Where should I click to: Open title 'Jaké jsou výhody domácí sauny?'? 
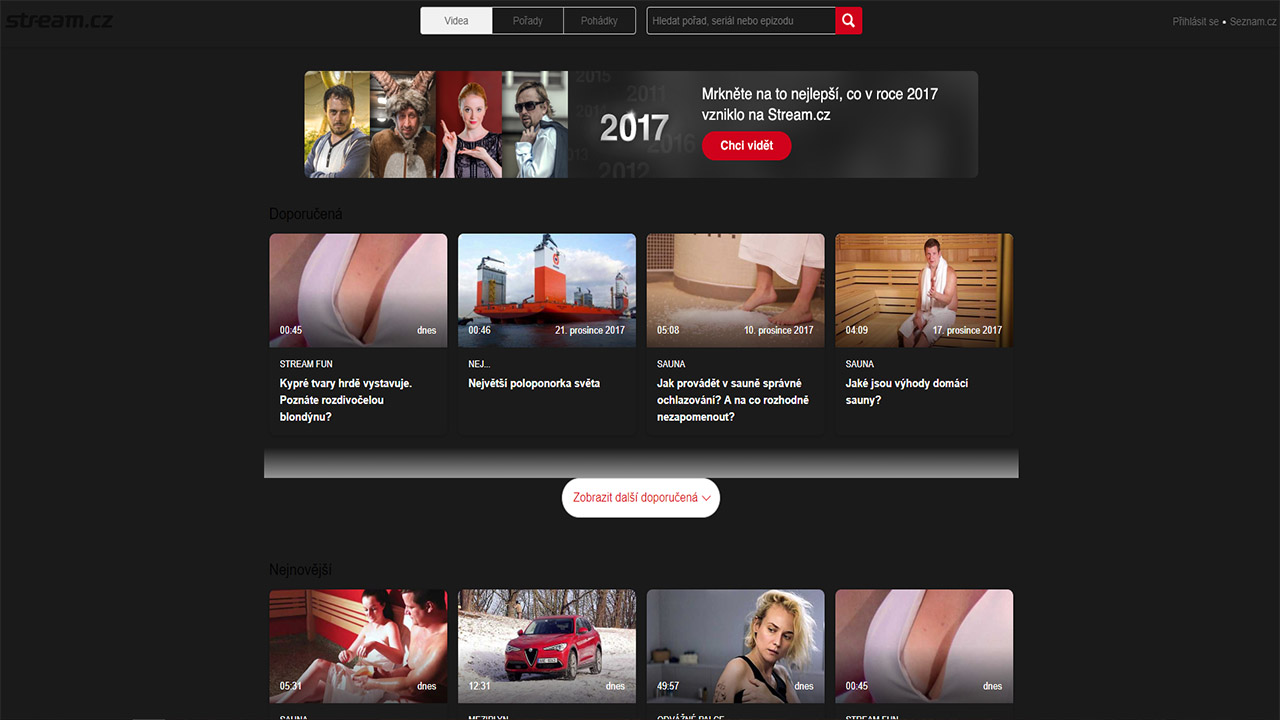tap(906, 391)
